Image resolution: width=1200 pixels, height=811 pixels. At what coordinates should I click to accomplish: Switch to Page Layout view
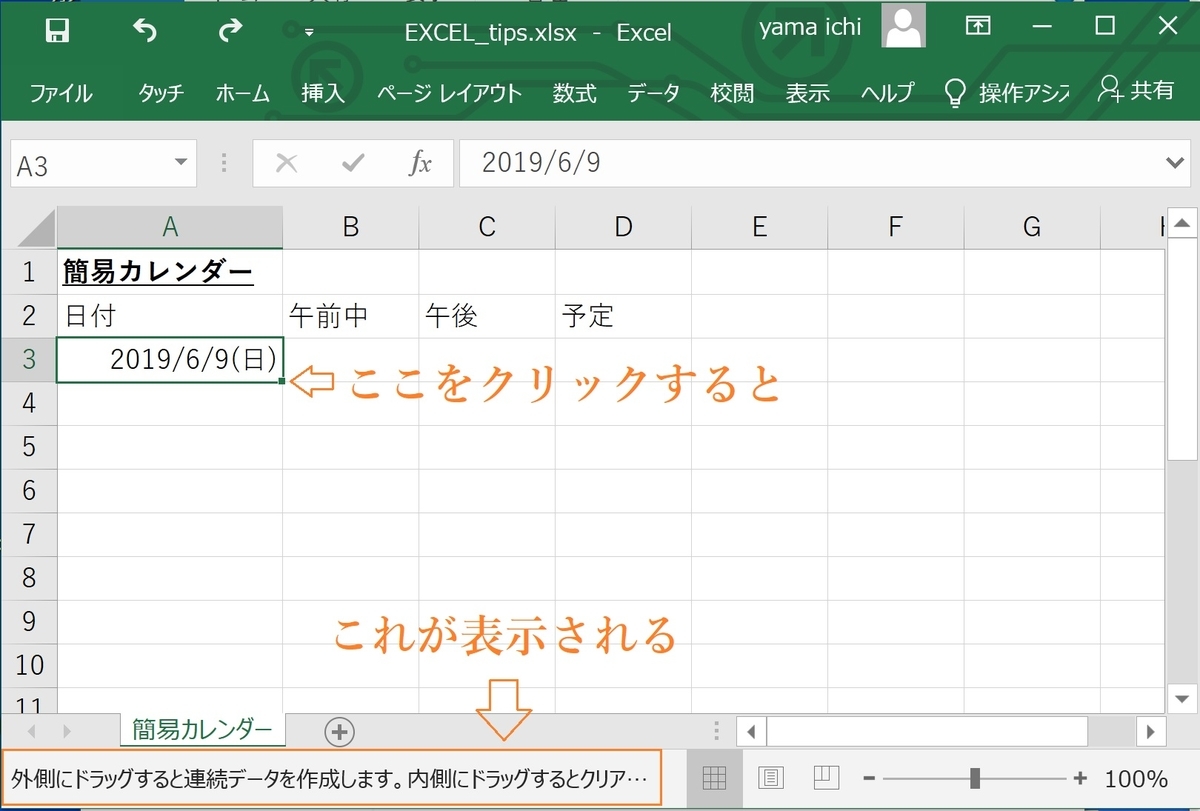(x=772, y=777)
